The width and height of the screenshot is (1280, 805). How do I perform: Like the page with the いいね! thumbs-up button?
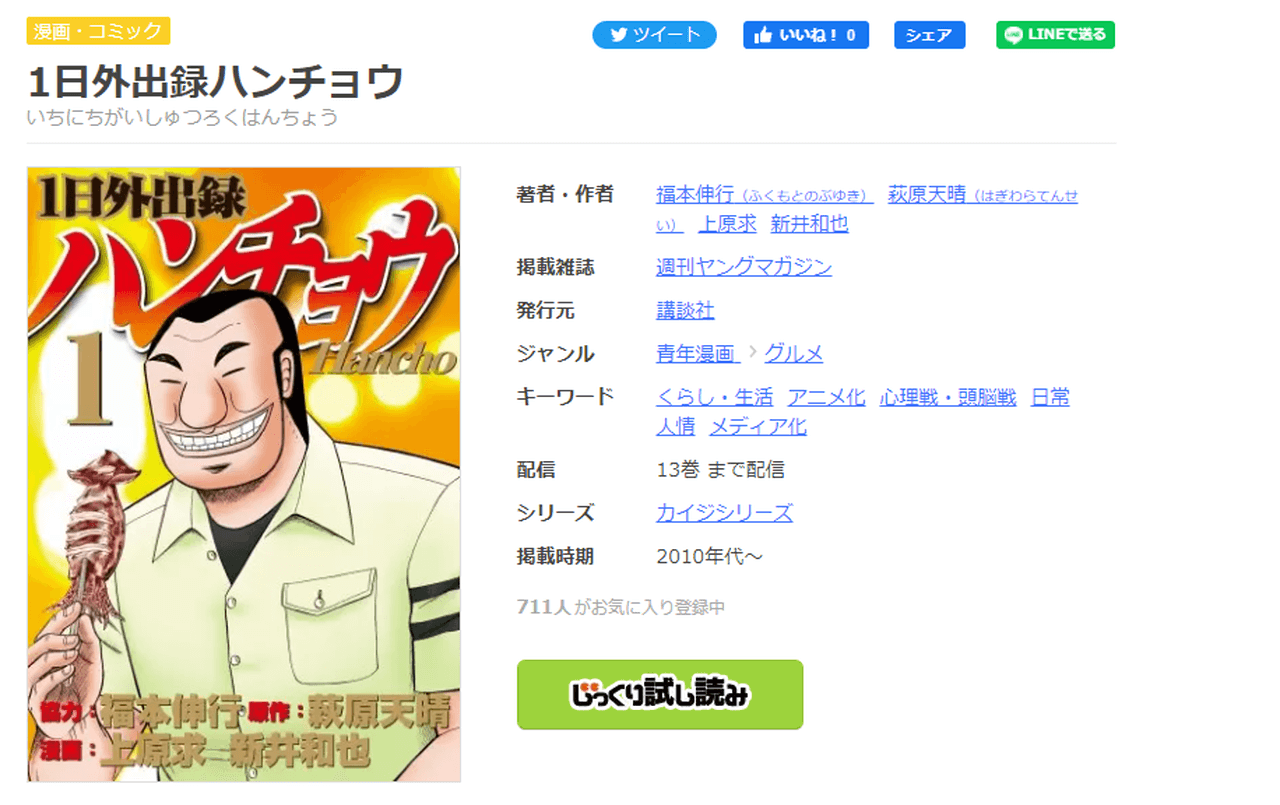805,35
